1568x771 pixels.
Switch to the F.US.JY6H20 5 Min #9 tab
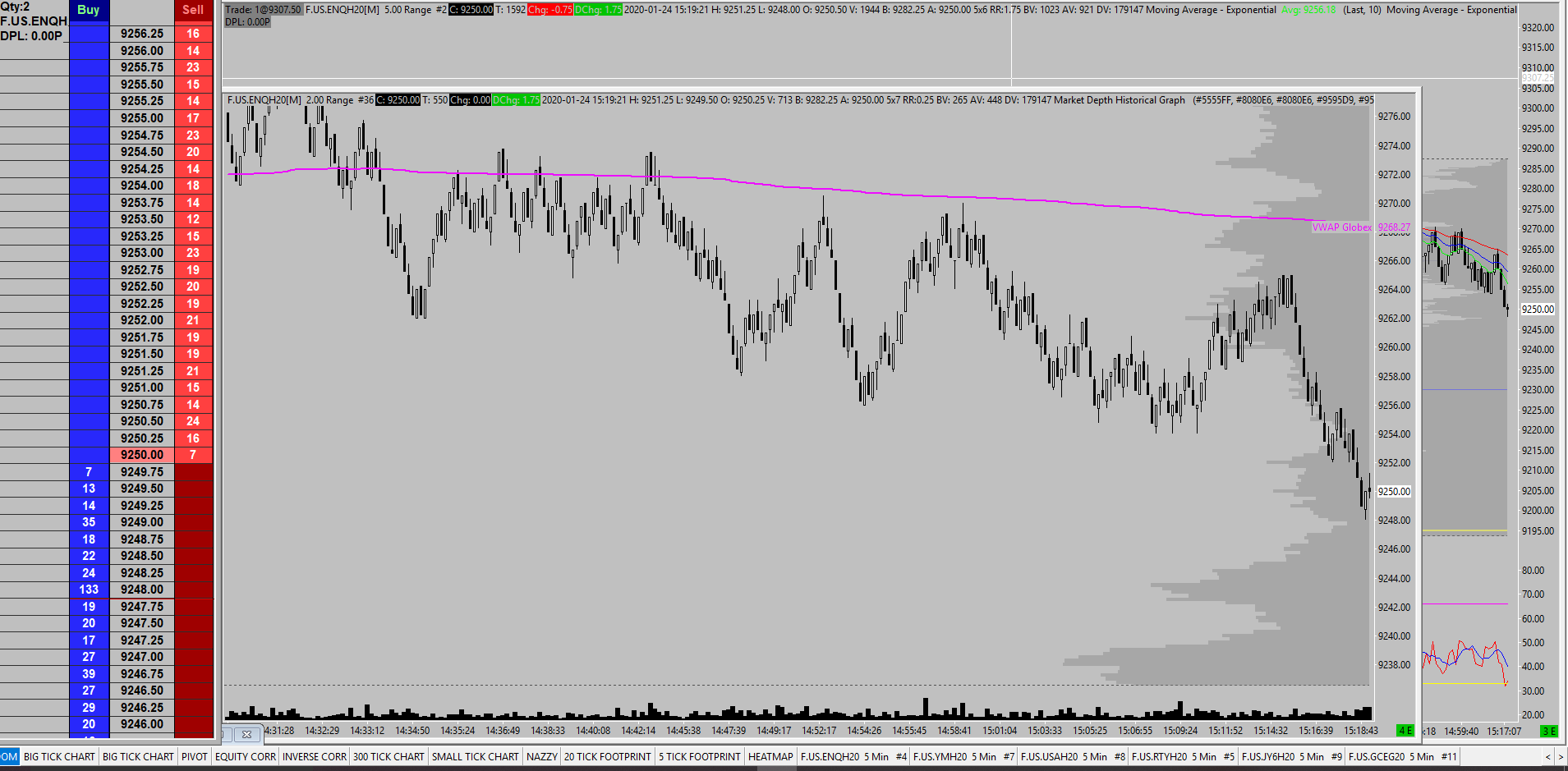coord(1292,757)
